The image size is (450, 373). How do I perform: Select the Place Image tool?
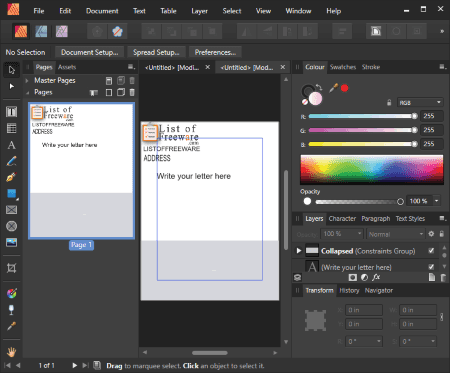pyautogui.click(x=12, y=242)
